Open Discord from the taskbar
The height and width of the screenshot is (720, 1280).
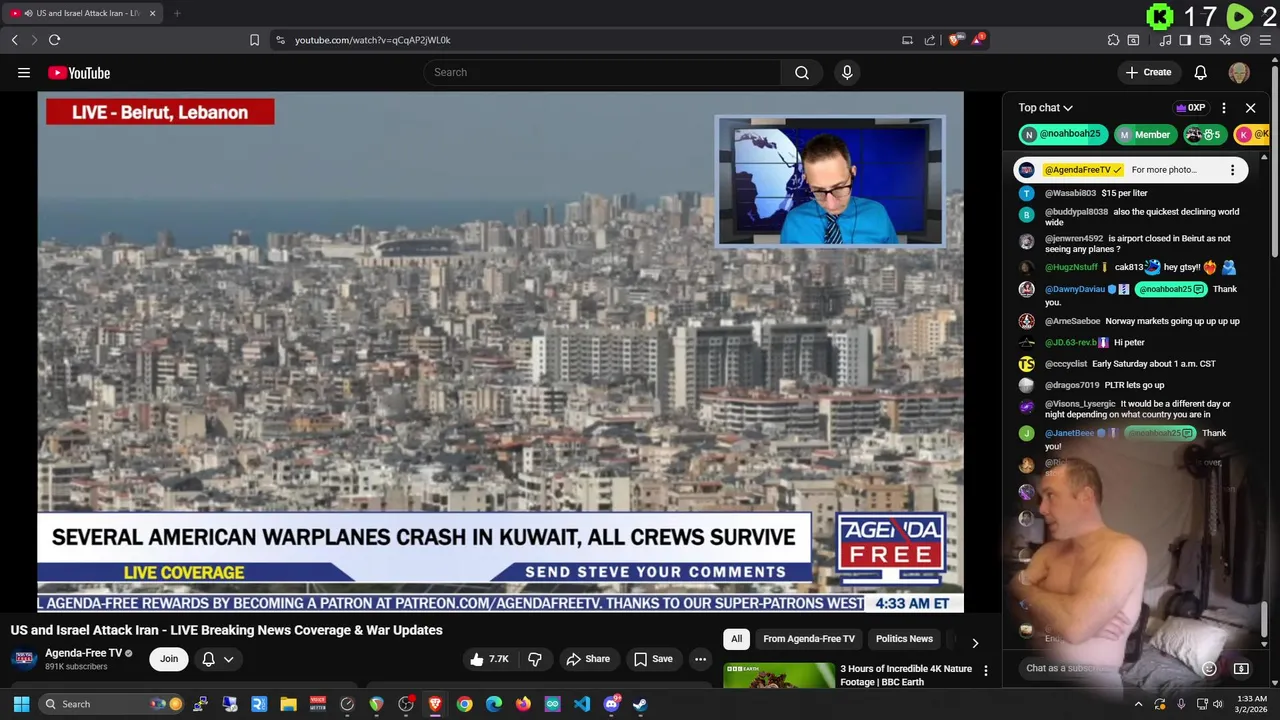(x=611, y=704)
